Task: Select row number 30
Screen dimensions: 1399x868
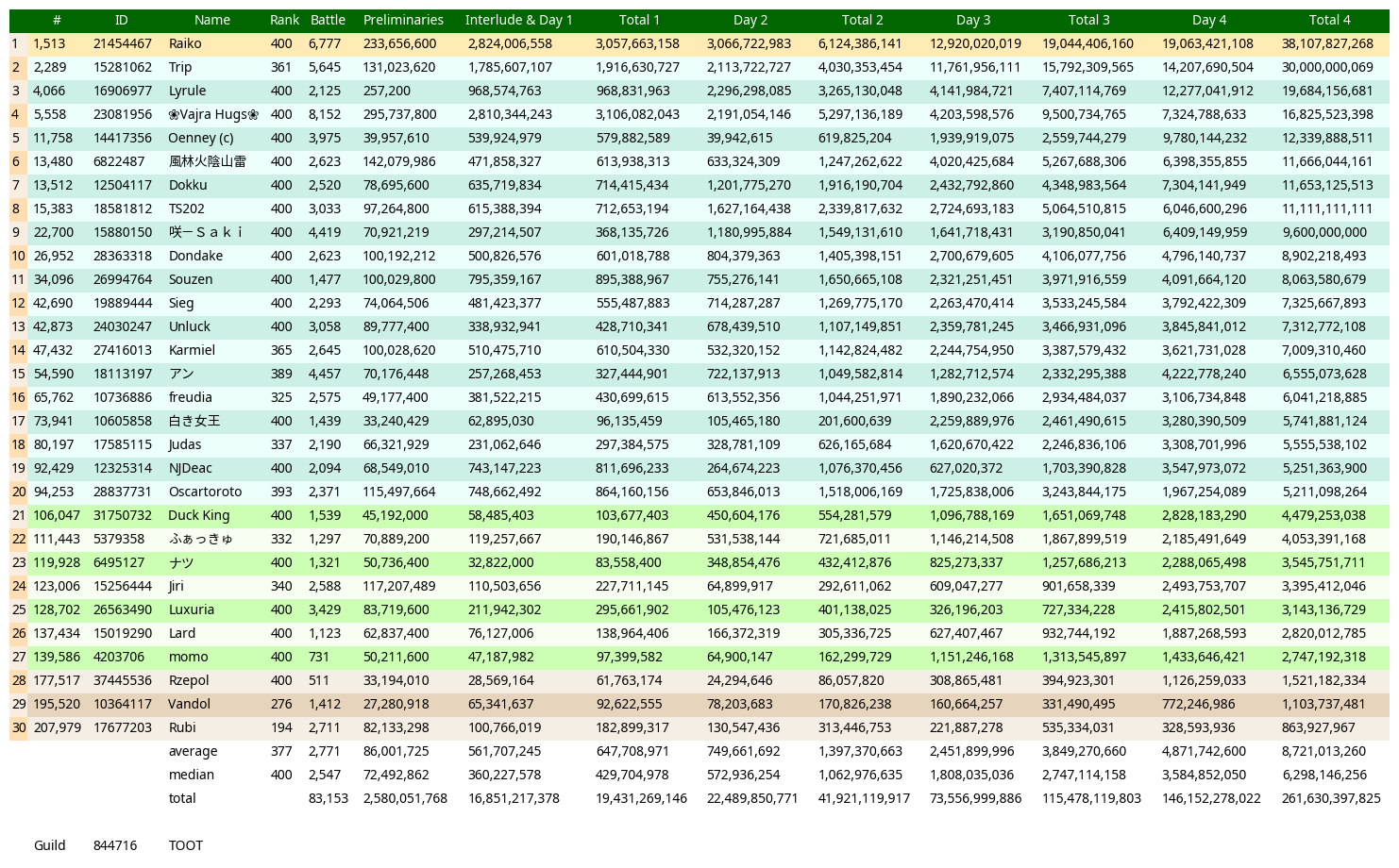Action: tap(19, 727)
